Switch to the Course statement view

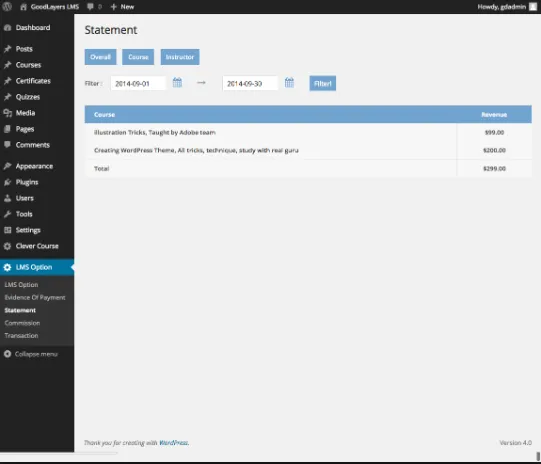coord(138,57)
